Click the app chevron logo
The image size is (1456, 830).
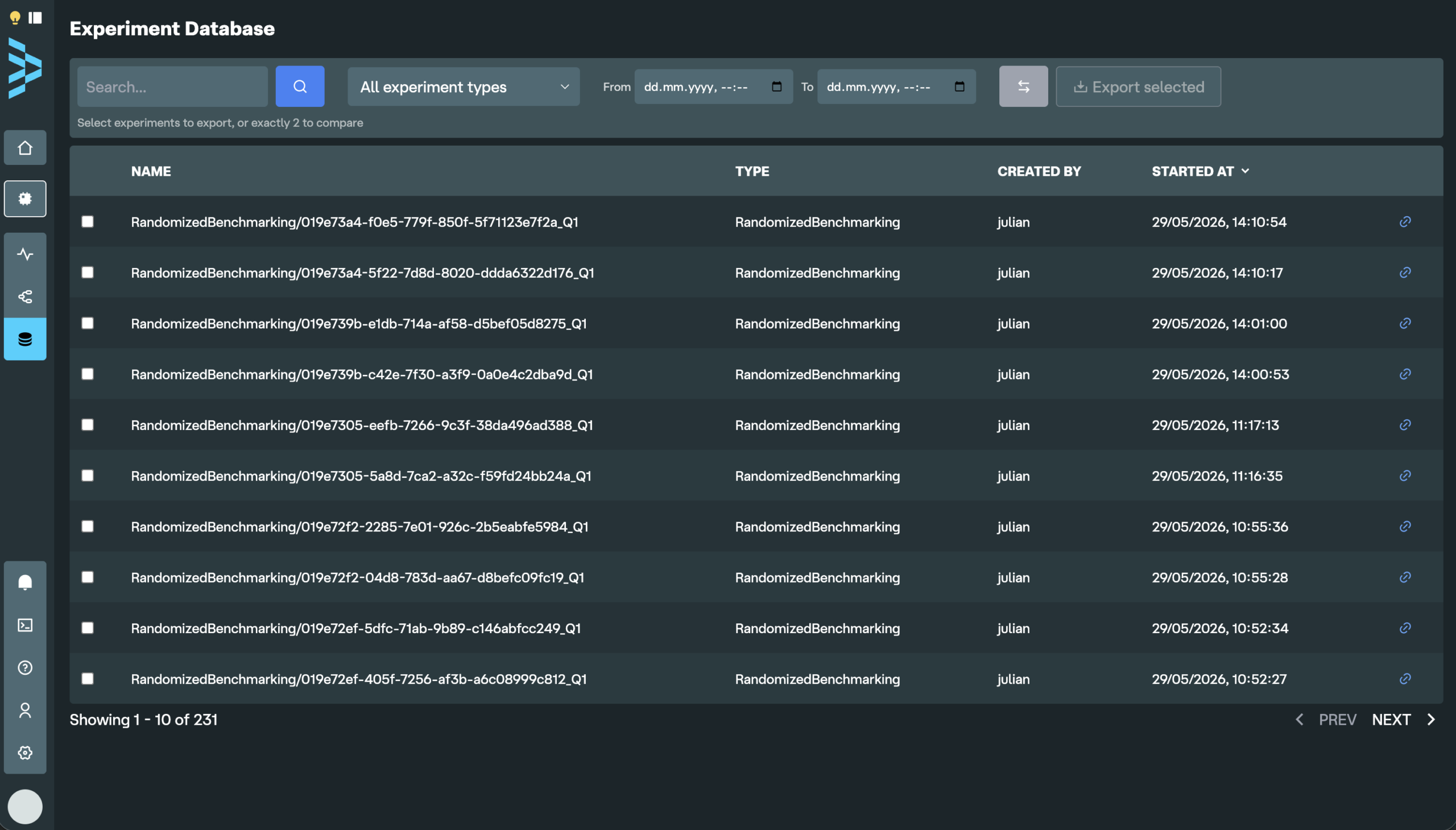click(x=25, y=68)
